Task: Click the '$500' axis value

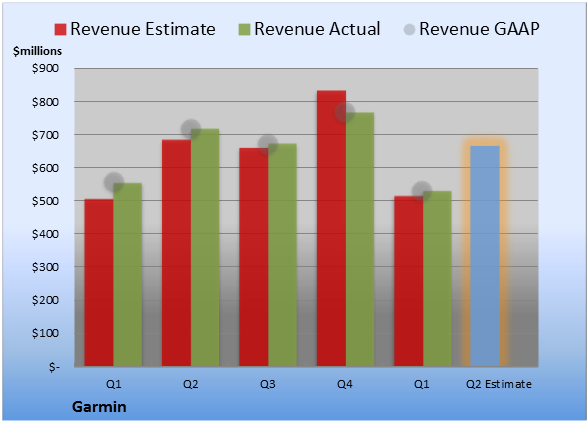Action: tap(45, 201)
